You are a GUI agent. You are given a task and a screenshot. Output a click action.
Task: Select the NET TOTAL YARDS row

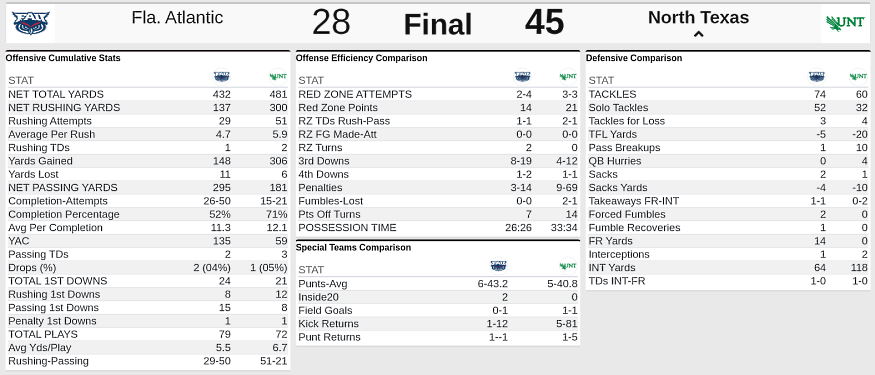pos(148,94)
